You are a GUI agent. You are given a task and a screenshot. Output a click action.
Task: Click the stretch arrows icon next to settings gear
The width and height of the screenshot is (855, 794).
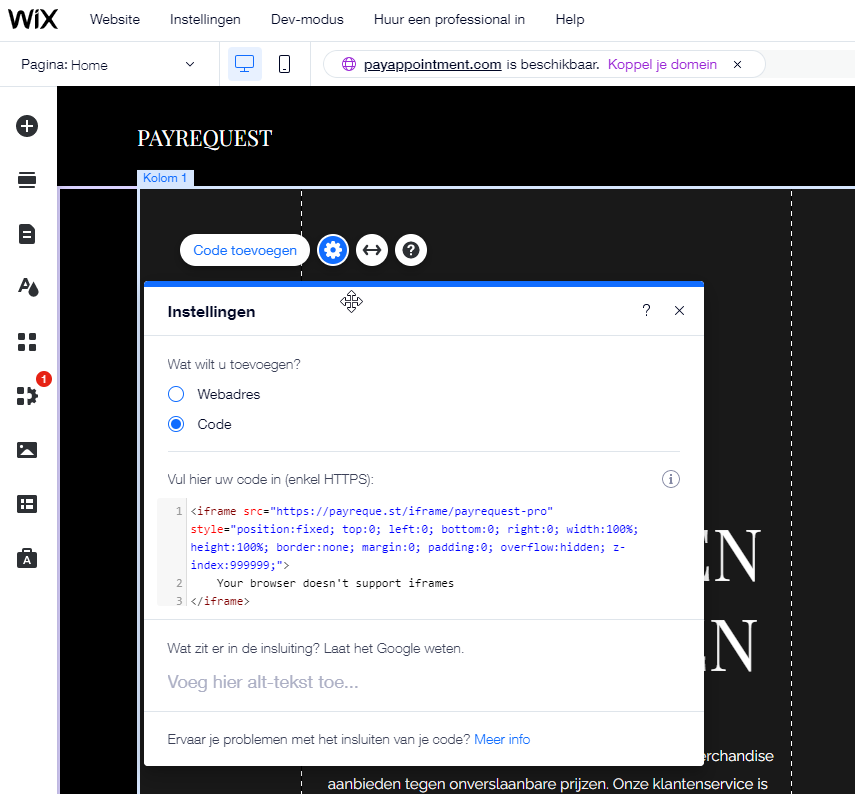372,250
